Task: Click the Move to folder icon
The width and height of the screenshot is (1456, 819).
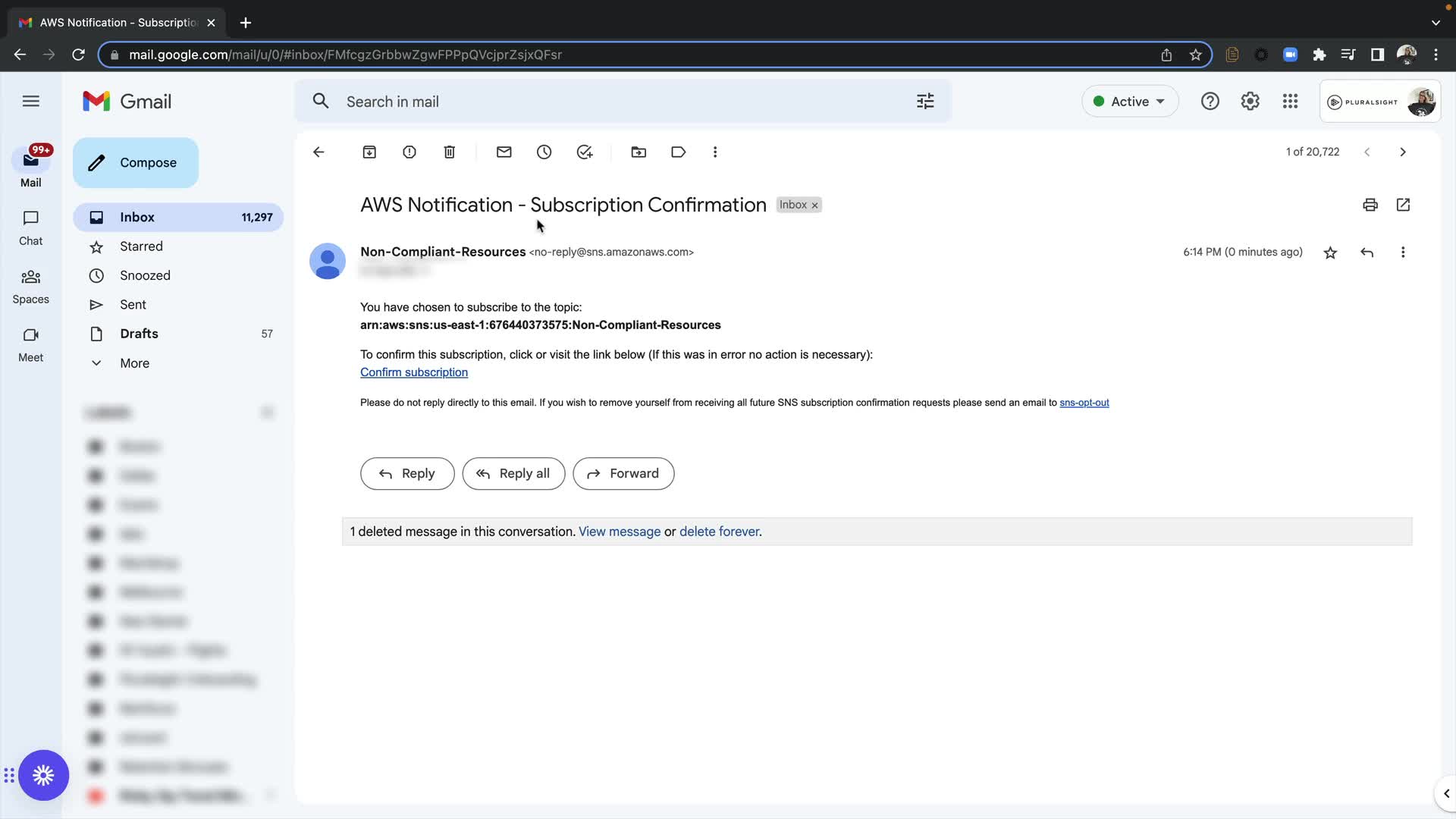Action: point(639,152)
